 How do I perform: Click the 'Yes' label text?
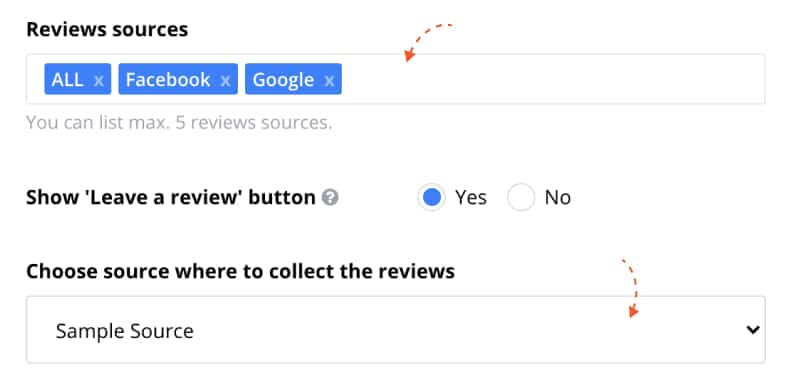pyautogui.click(x=471, y=198)
